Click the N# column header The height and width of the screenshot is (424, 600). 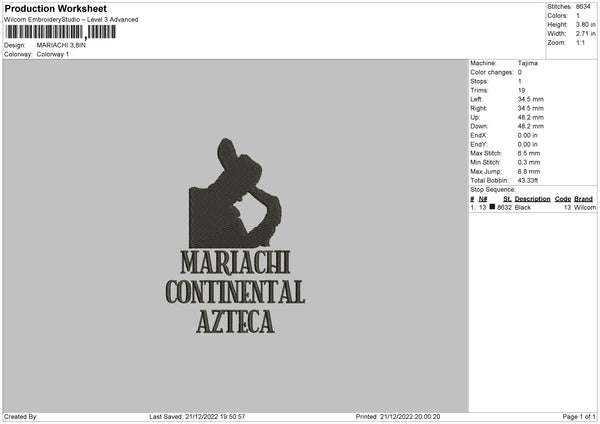483,199
